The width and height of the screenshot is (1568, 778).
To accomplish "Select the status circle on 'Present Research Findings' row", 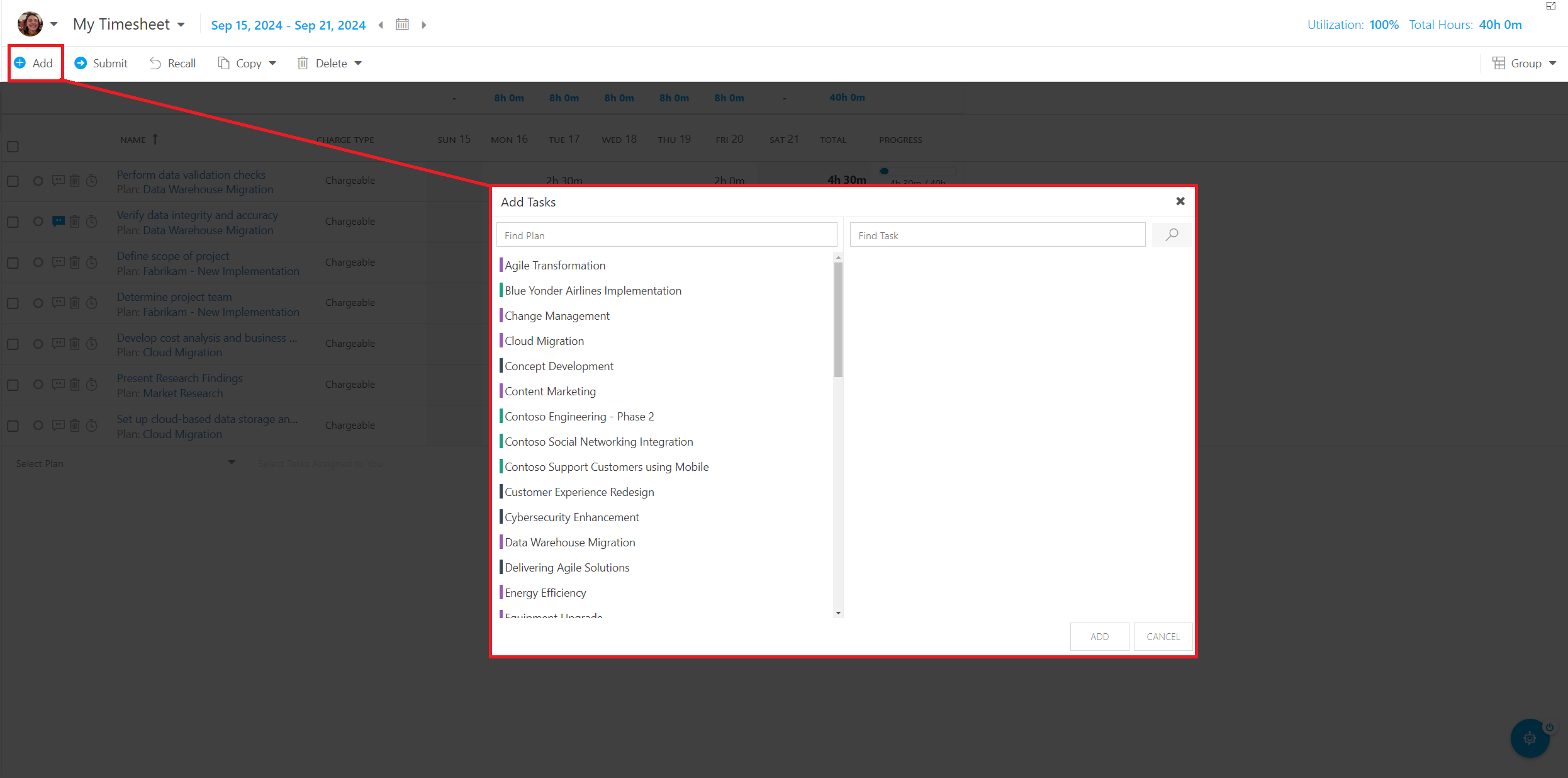I will [38, 385].
